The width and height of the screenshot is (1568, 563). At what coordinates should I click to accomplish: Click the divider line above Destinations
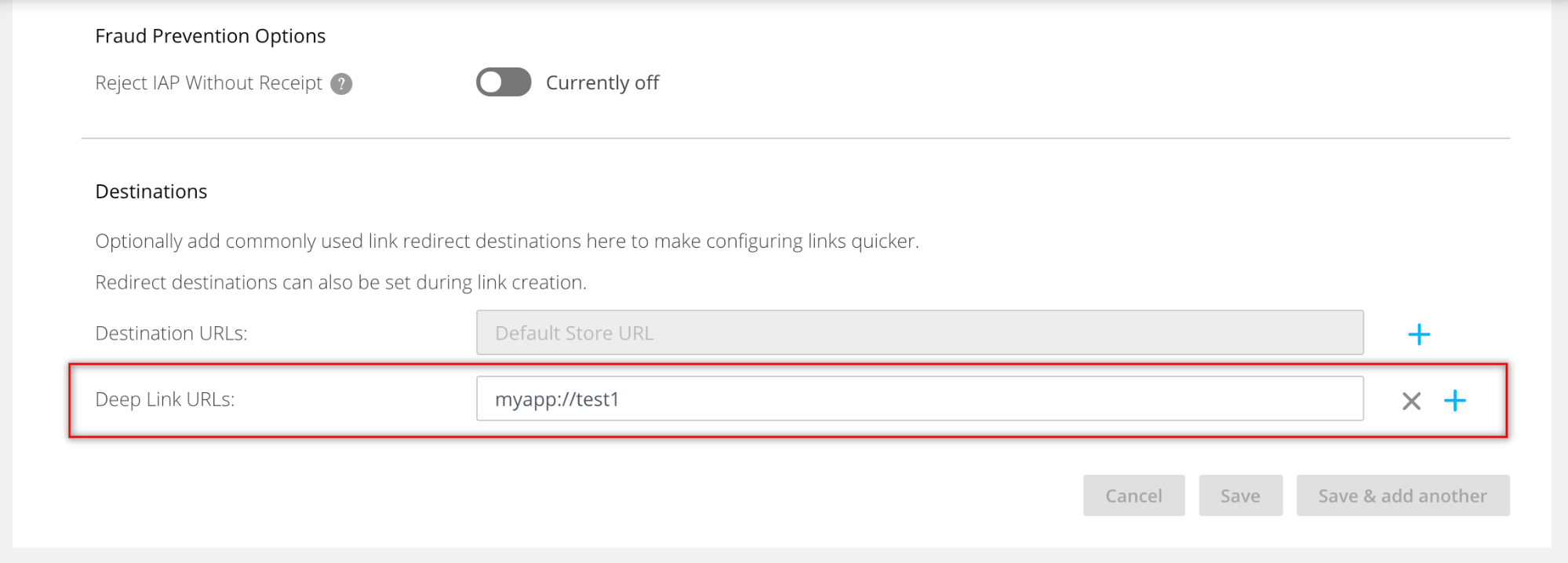(795, 139)
